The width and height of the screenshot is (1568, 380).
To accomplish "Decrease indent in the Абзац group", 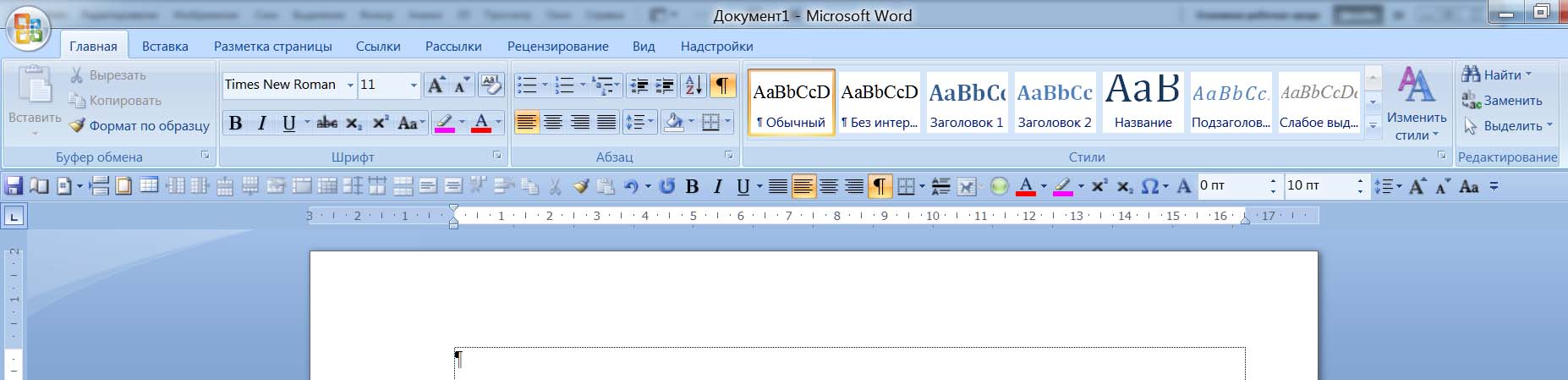I will 639,85.
